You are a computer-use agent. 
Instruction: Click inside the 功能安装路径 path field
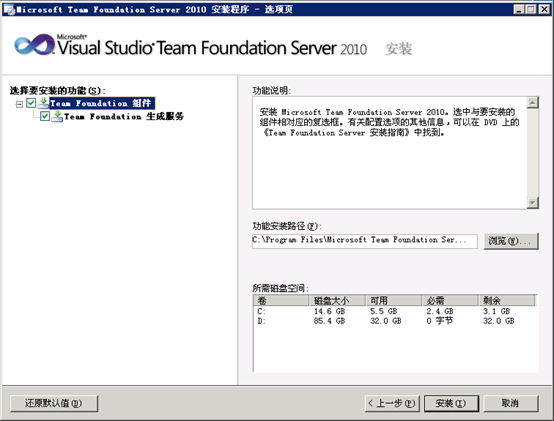pyautogui.click(x=365, y=241)
